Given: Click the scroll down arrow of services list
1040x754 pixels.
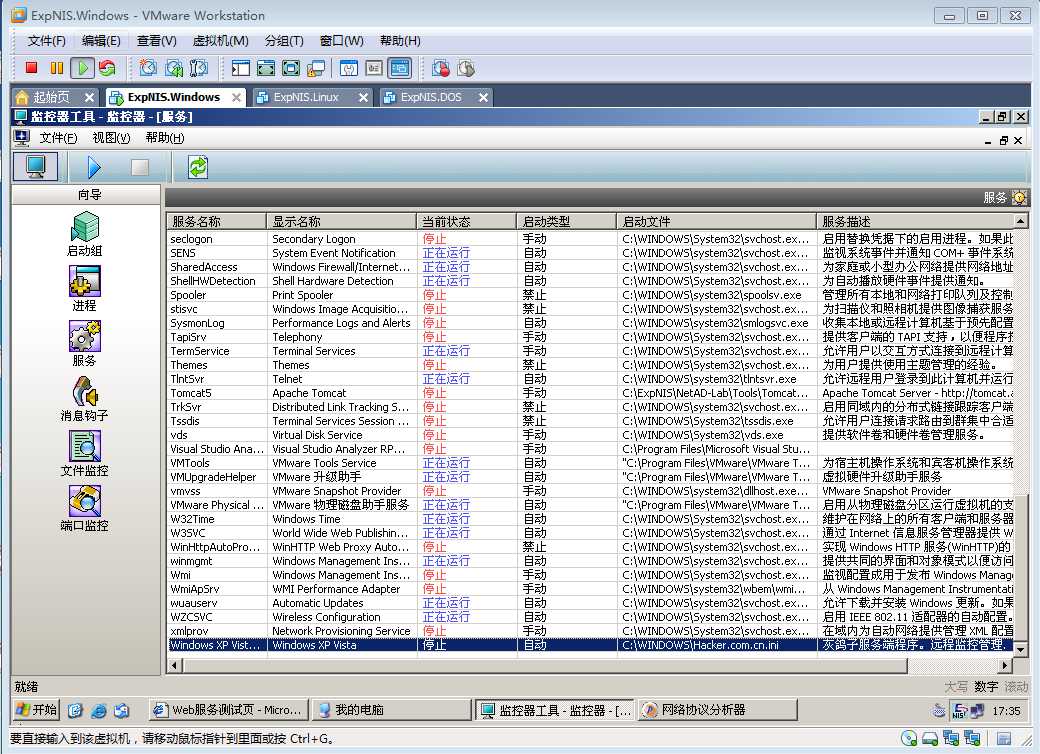Looking at the screenshot, I should pos(1021,650).
